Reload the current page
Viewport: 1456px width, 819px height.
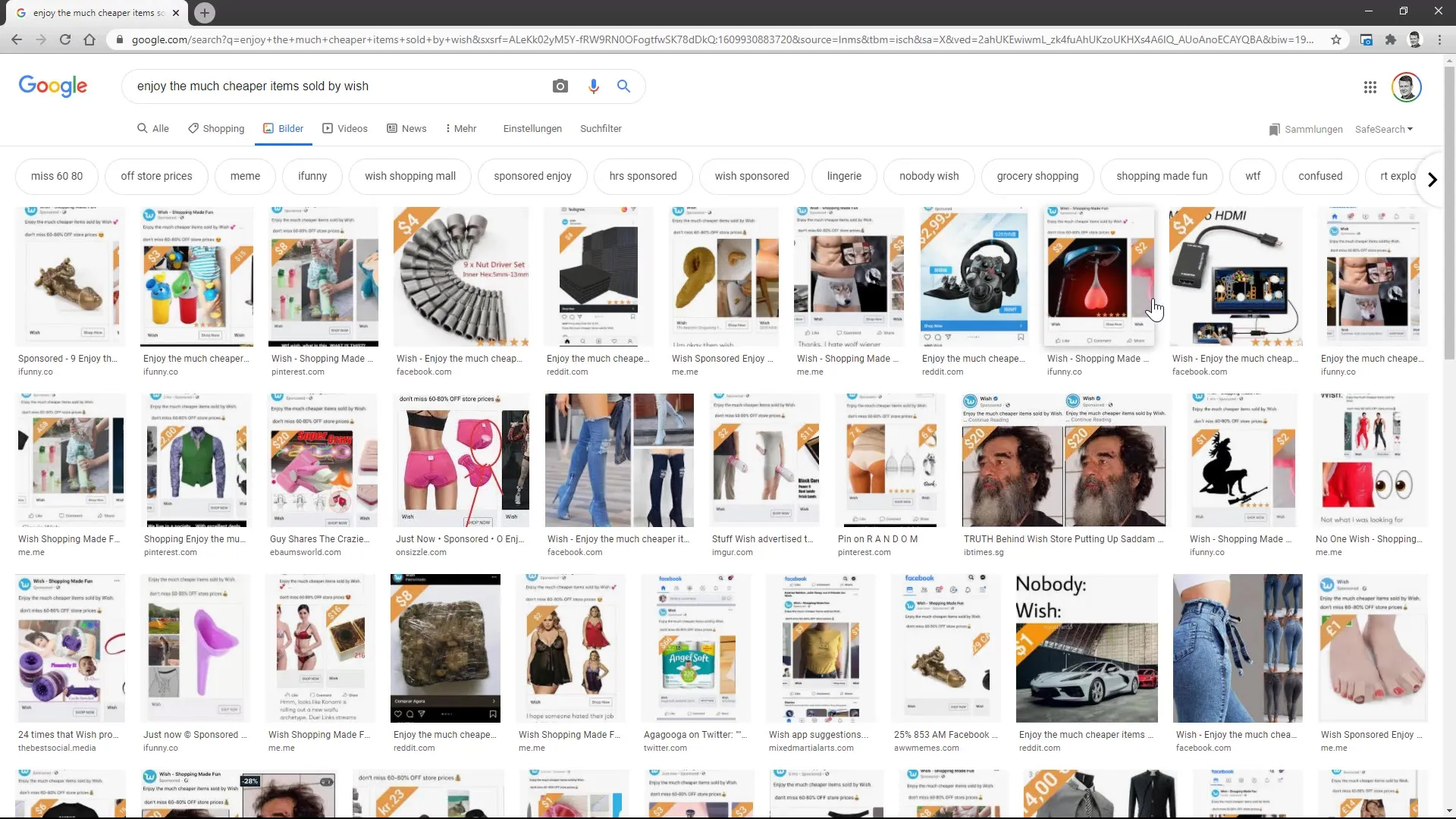pos(65,39)
